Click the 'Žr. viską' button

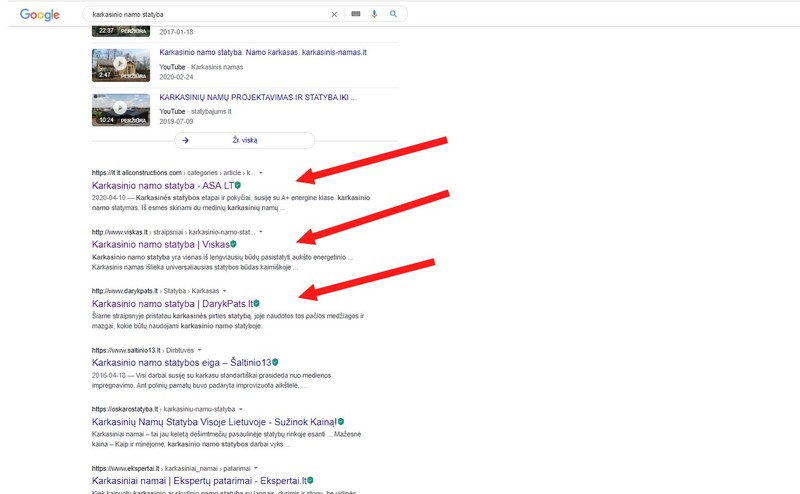coord(245,140)
